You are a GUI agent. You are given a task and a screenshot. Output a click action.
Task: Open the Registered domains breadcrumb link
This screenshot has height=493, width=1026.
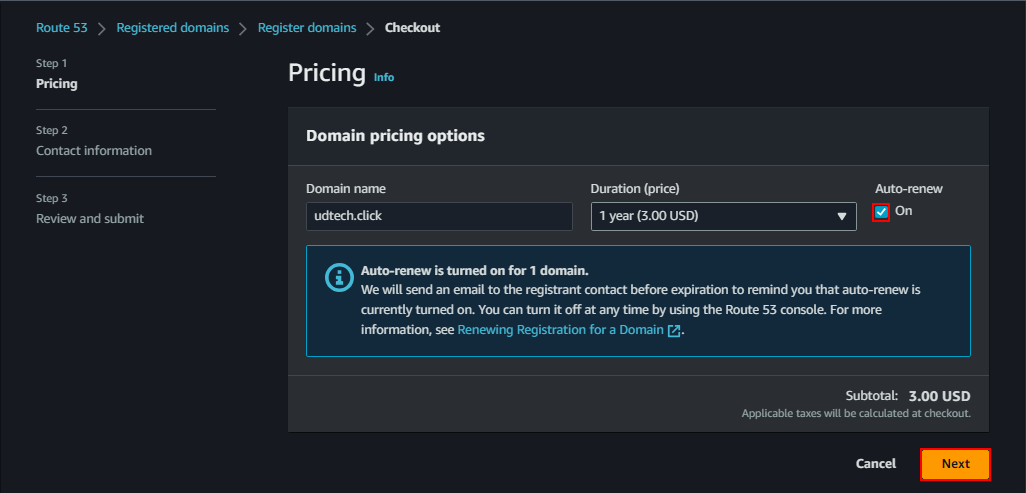[x=172, y=28]
